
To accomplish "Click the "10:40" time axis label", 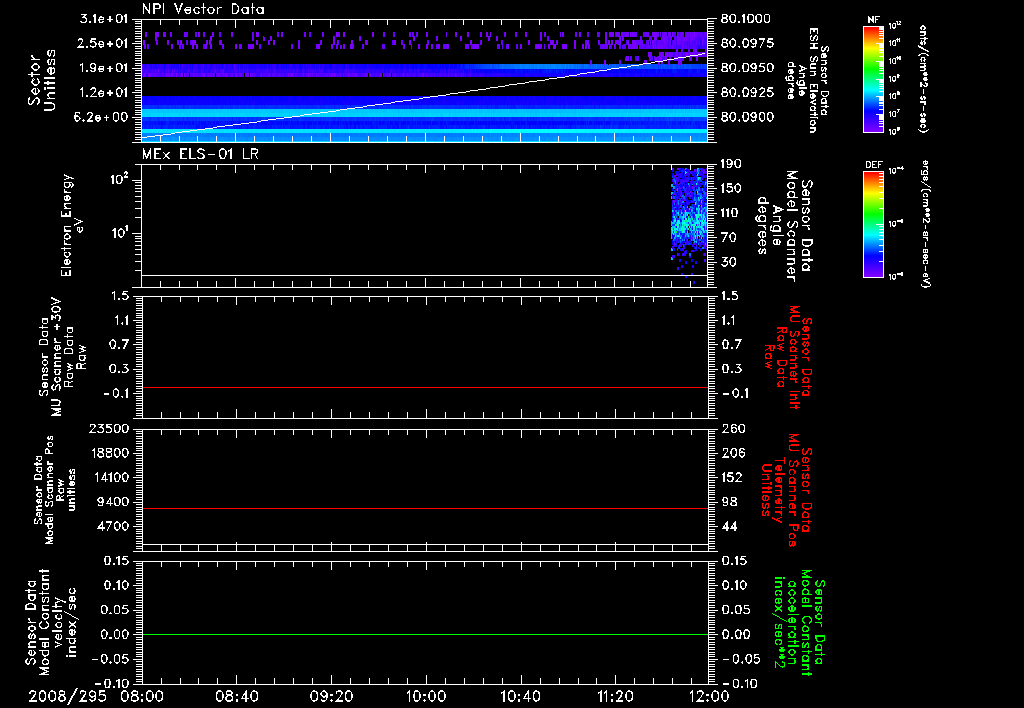I will pyautogui.click(x=520, y=696).
